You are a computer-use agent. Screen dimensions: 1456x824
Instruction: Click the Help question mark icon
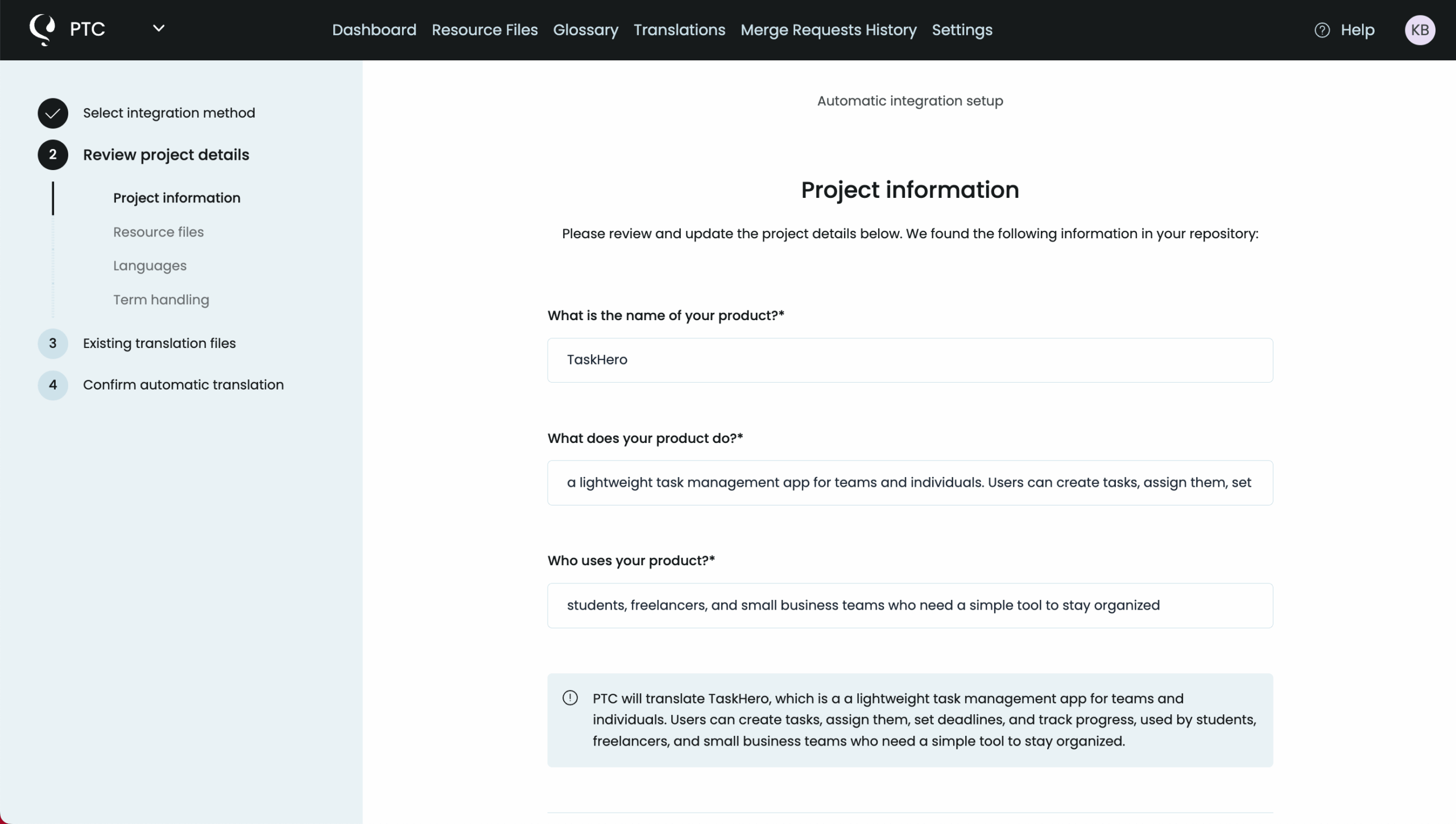pos(1321,30)
